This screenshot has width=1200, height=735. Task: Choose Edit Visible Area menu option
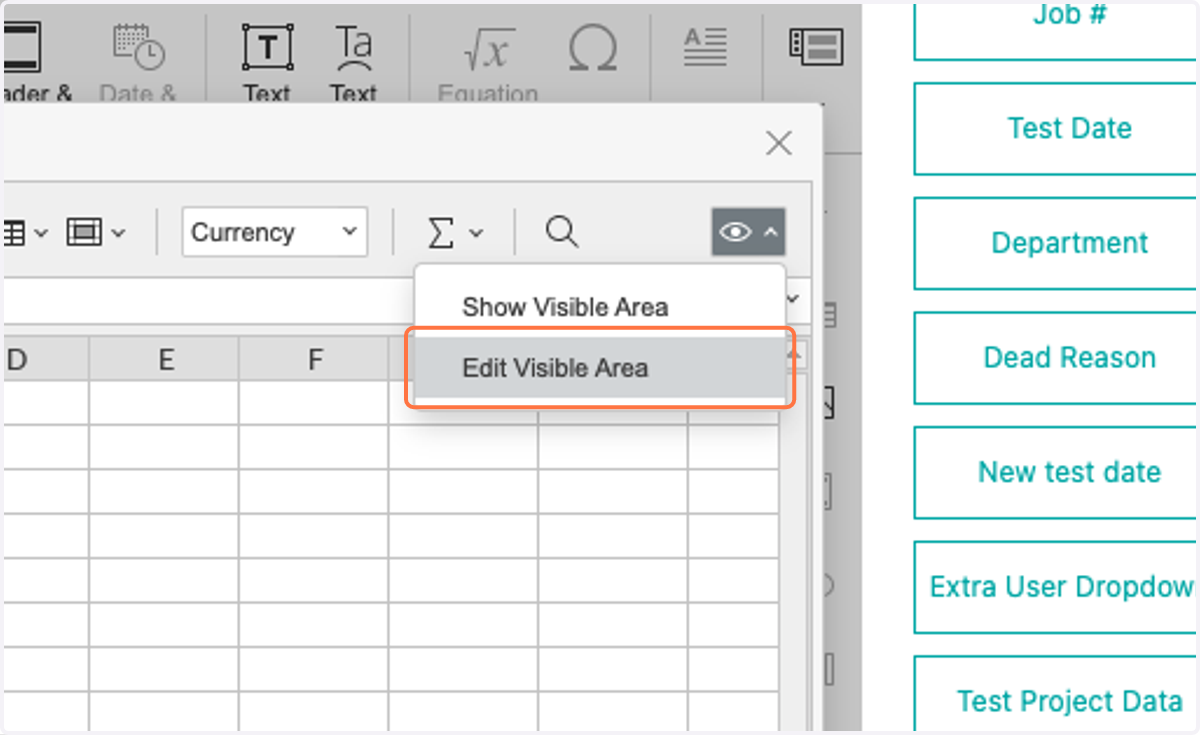pos(599,368)
